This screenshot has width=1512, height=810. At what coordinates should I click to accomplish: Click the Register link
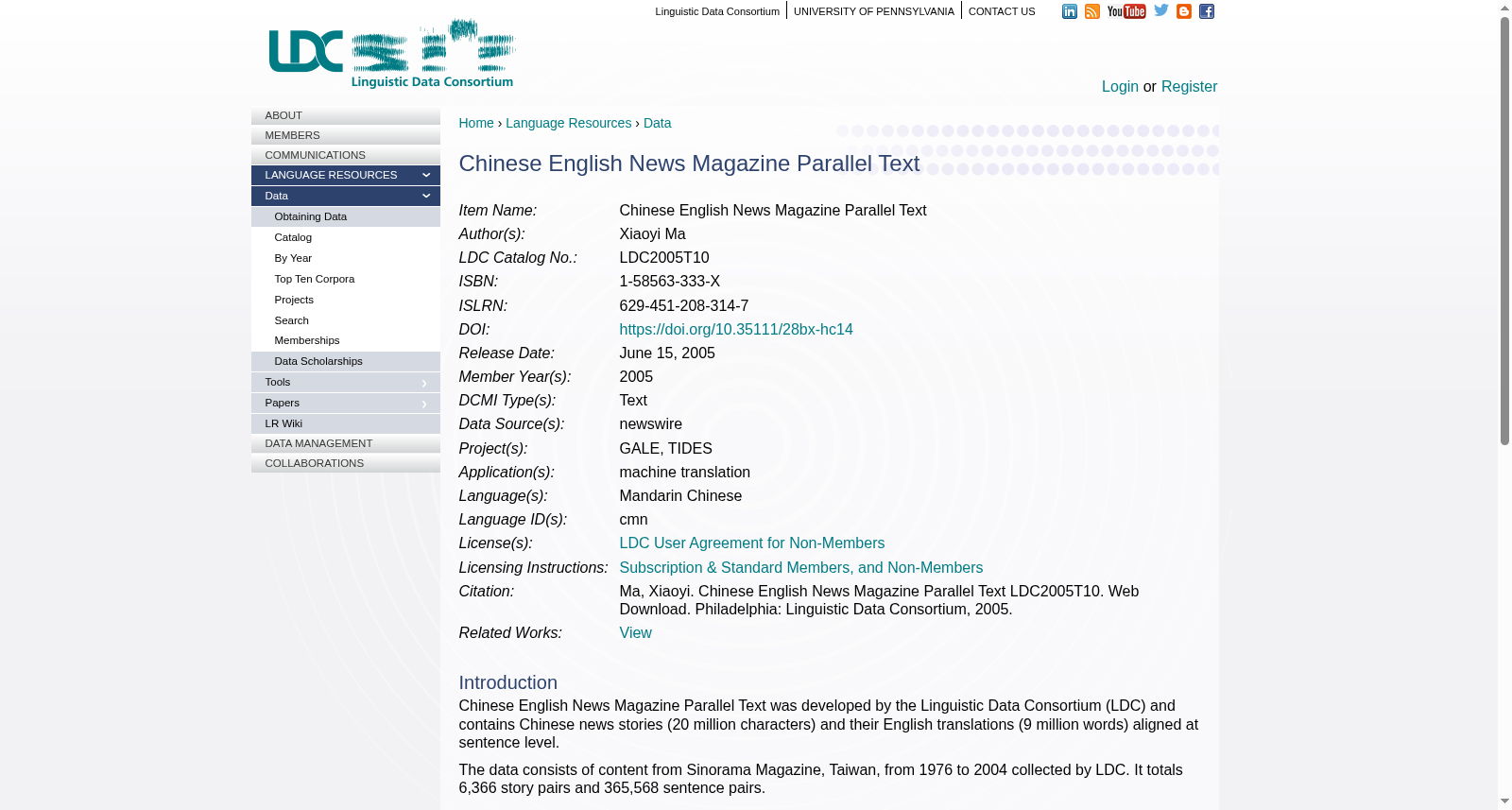pyautogui.click(x=1189, y=86)
